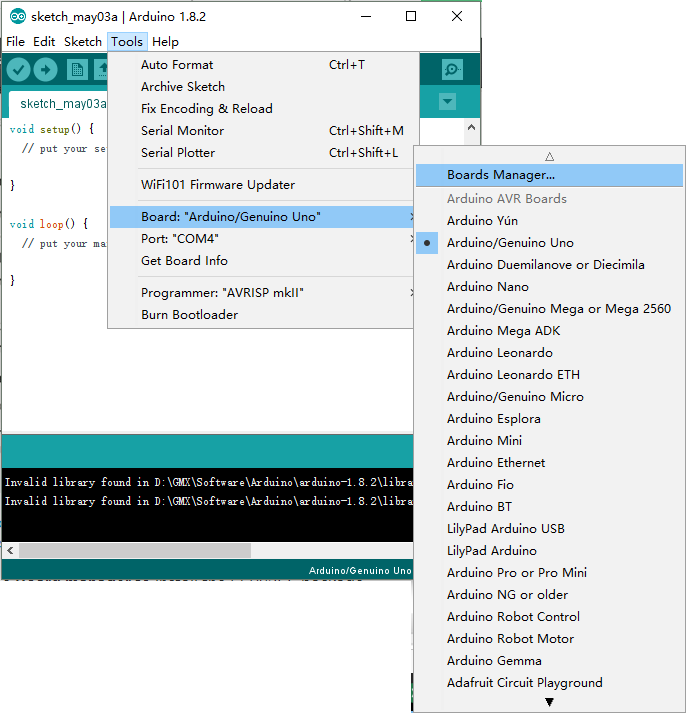Click console horizontal scrollbar thumb
The height and width of the screenshot is (713, 686).
[x=135, y=551]
